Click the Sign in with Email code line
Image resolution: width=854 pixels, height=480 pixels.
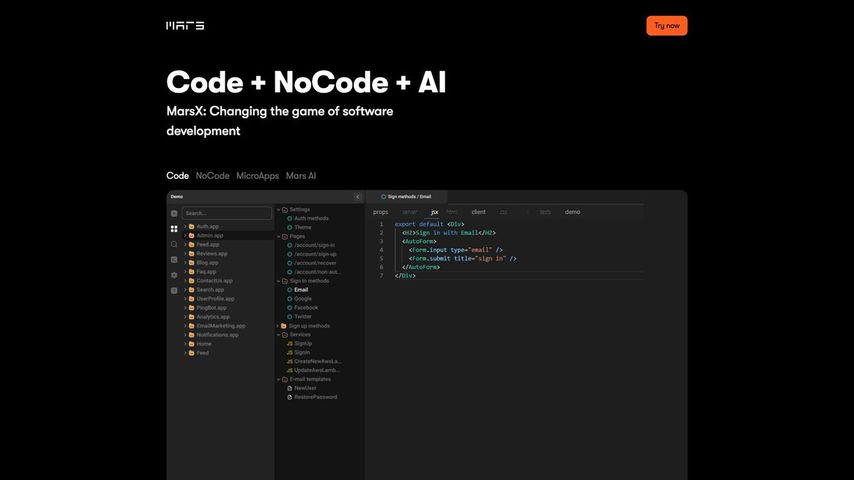click(449, 233)
